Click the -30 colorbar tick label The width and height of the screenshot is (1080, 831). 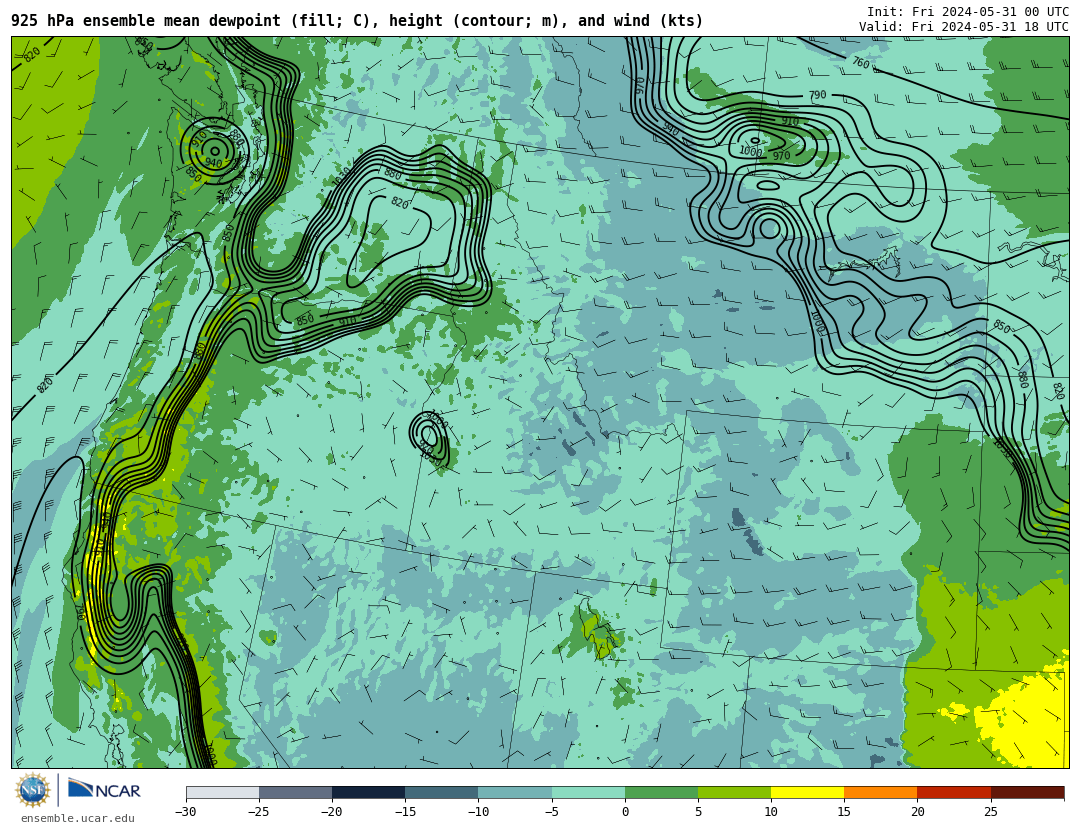coord(185,812)
